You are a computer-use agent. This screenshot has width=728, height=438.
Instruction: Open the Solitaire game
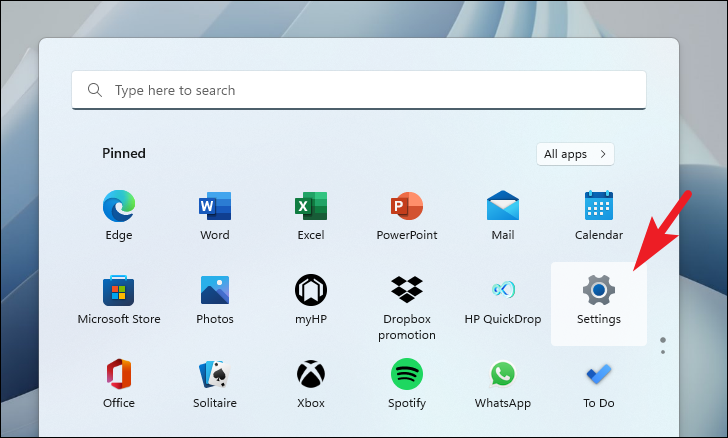click(x=215, y=383)
